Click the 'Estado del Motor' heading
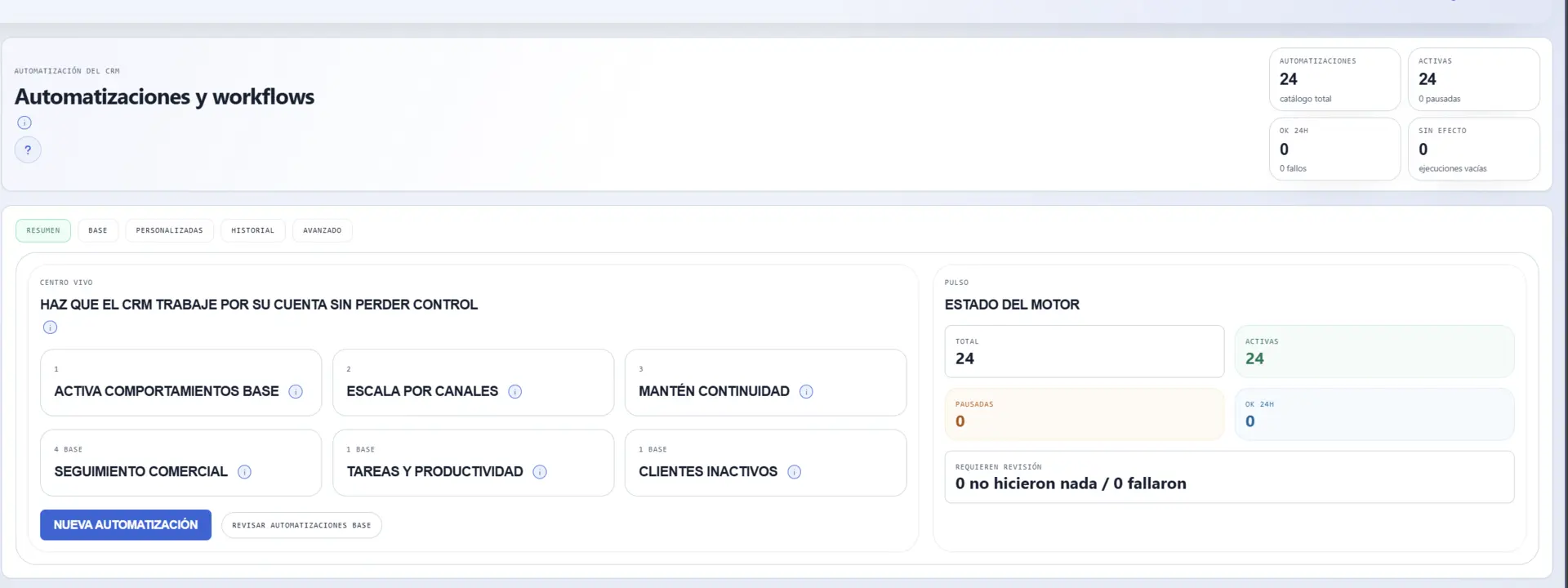Screen dimensions: 1568x588 coord(1012,305)
